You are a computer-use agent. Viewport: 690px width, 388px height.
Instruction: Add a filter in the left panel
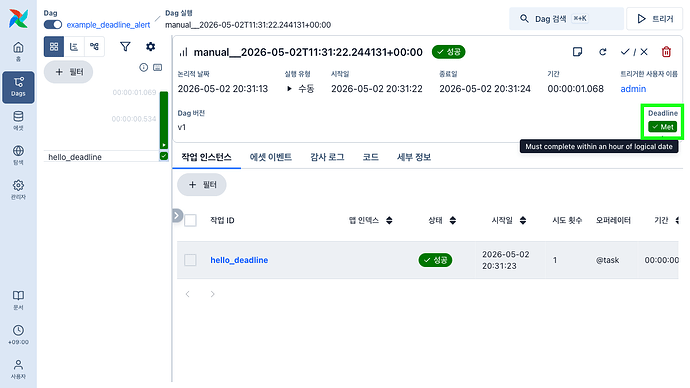tap(68, 72)
